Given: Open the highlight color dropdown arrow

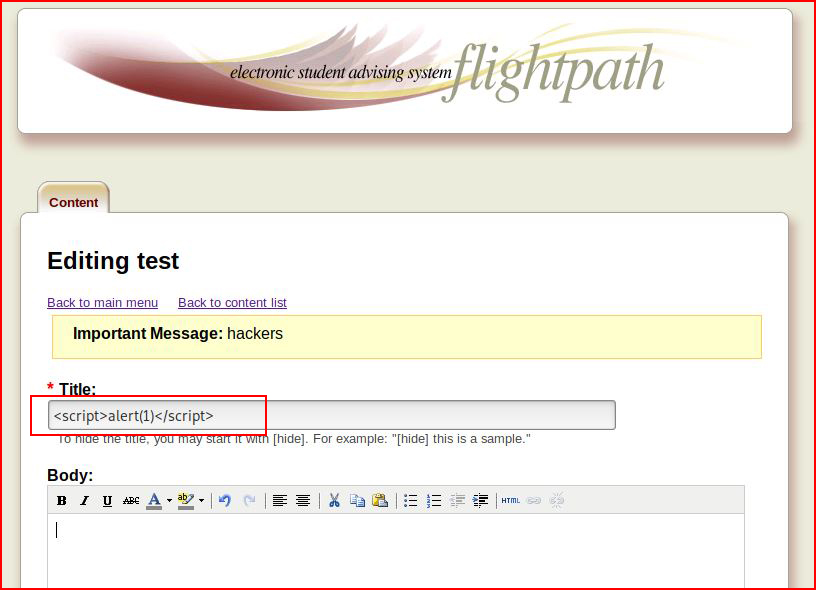Looking at the screenshot, I should (201, 501).
